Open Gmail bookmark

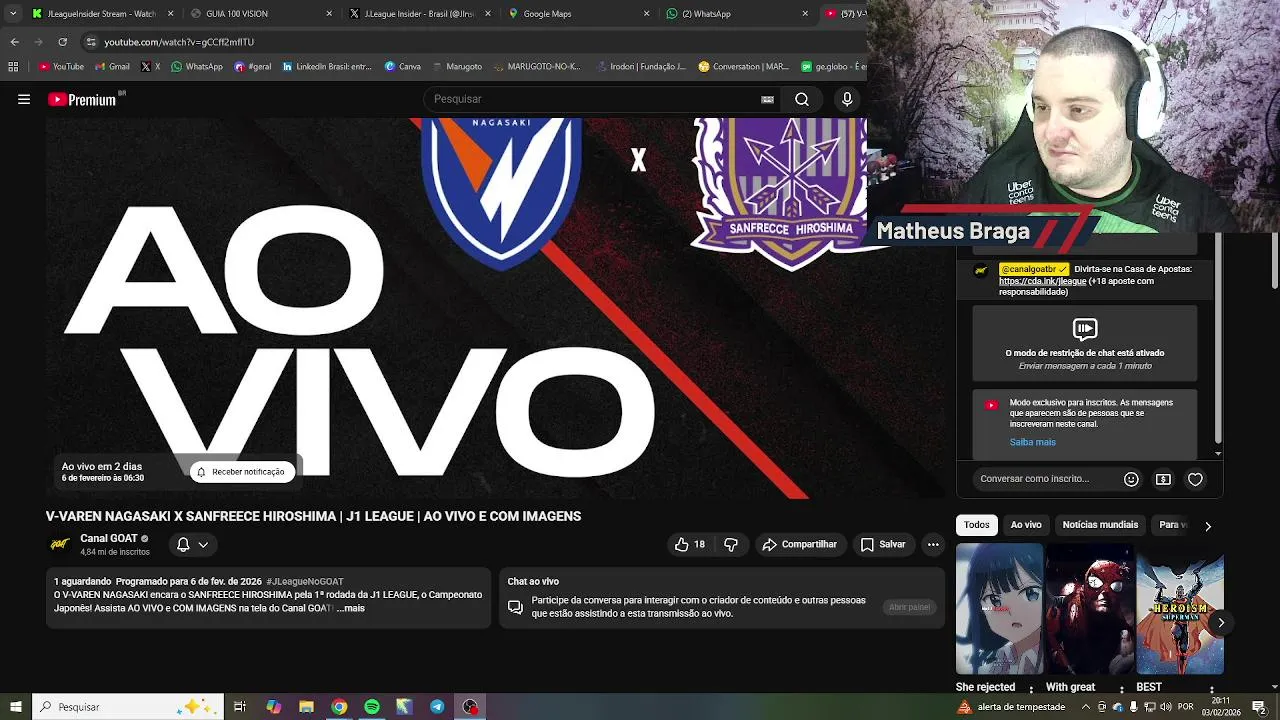(113, 67)
